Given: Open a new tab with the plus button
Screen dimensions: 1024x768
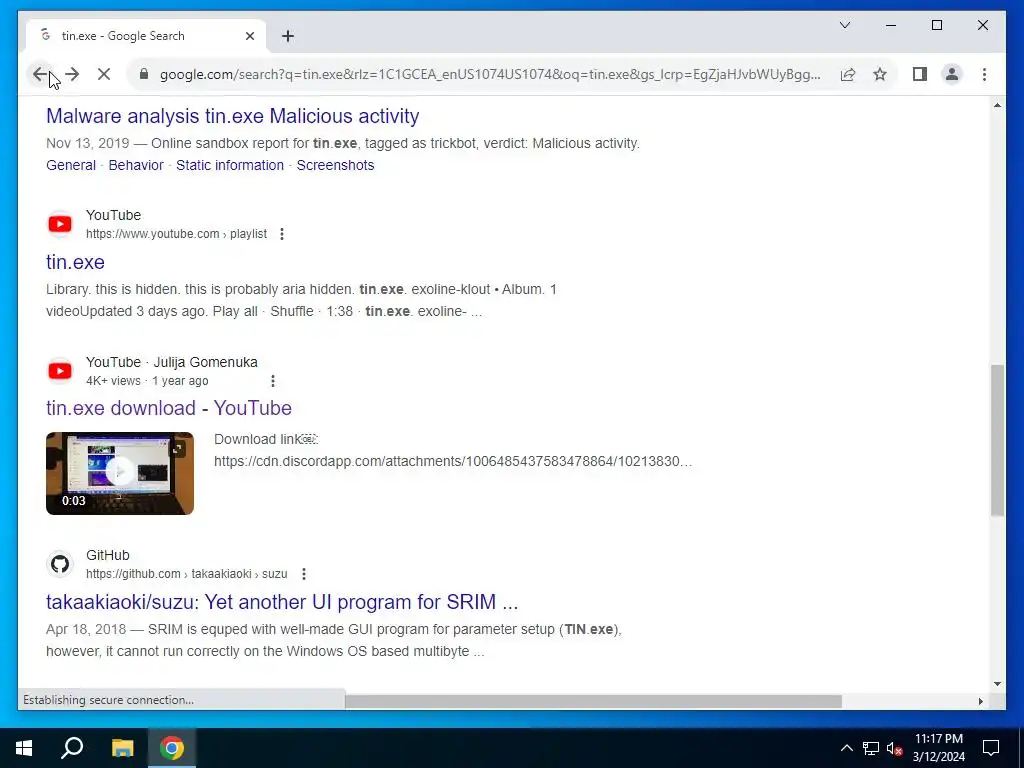Looking at the screenshot, I should point(288,36).
